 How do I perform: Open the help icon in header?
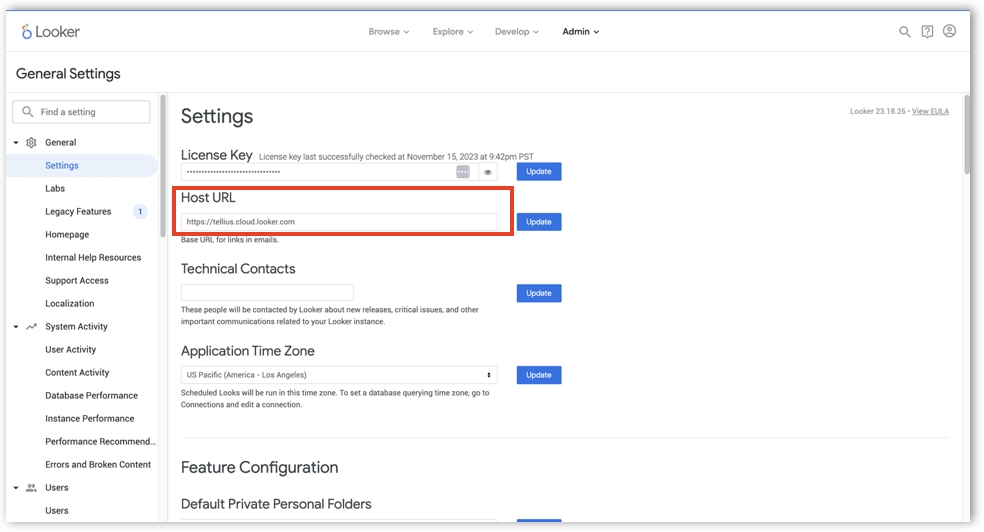point(927,32)
